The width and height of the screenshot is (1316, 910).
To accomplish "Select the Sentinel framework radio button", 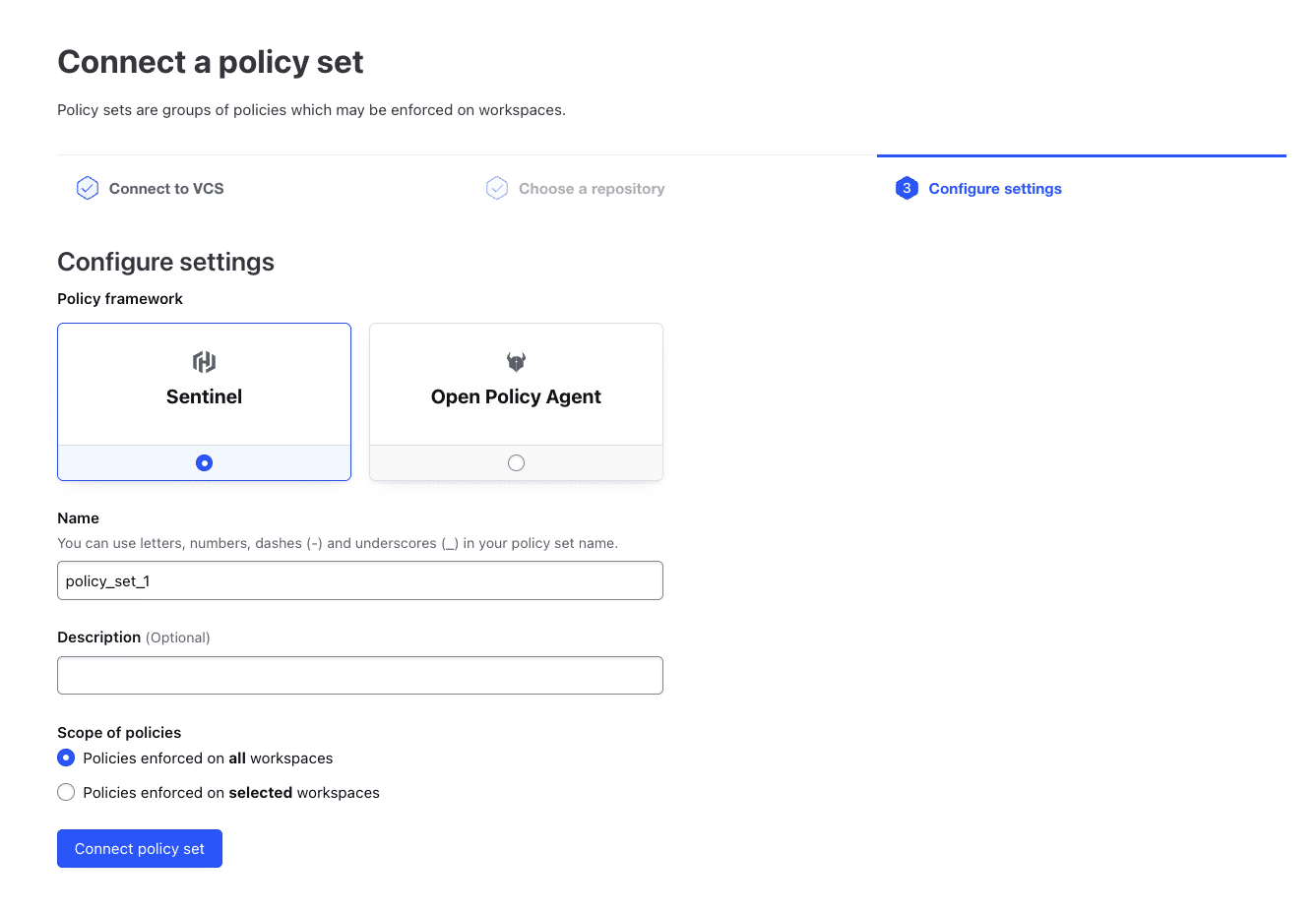I will pyautogui.click(x=204, y=462).
